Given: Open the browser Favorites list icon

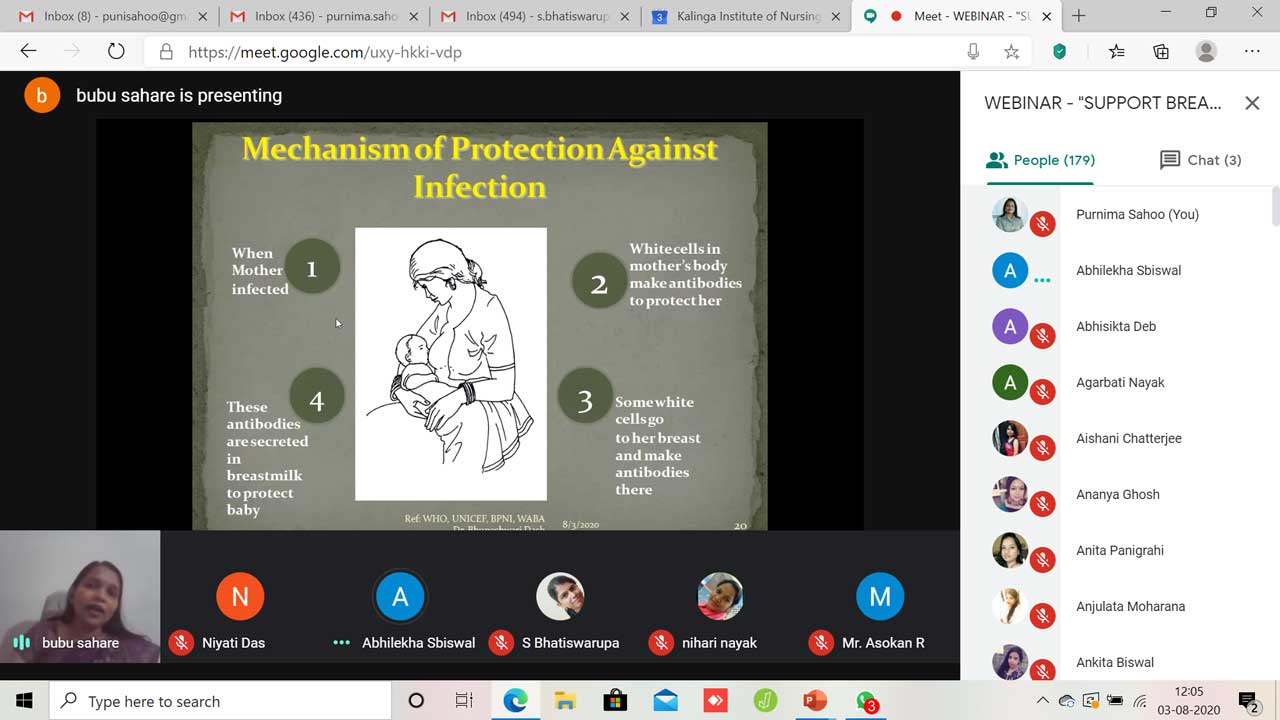Looking at the screenshot, I should click(x=1117, y=52).
